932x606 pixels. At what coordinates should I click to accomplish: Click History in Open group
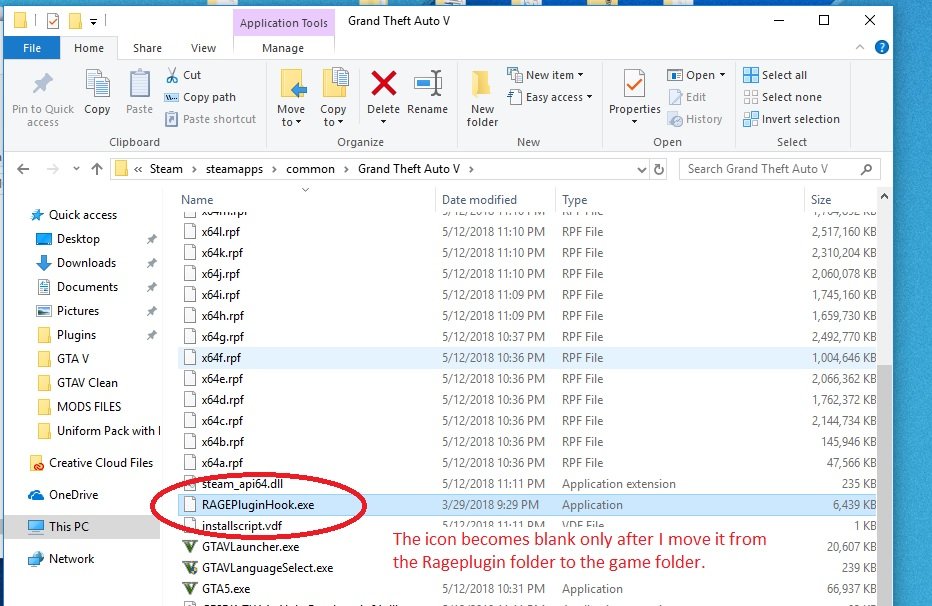(x=695, y=119)
